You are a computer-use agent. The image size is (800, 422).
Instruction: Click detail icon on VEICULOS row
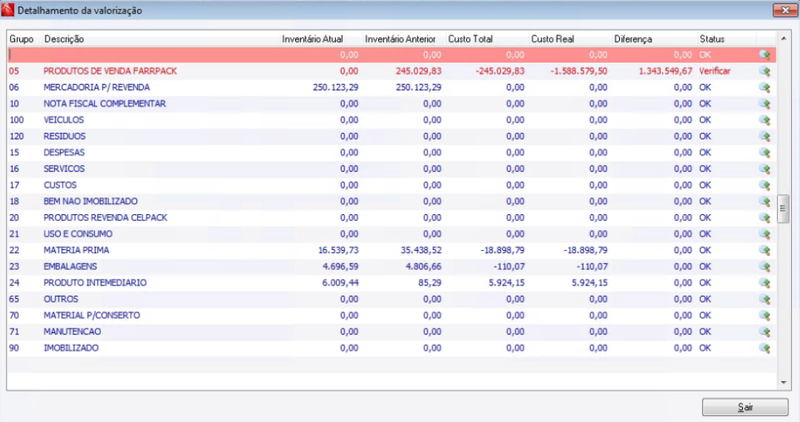[x=764, y=120]
